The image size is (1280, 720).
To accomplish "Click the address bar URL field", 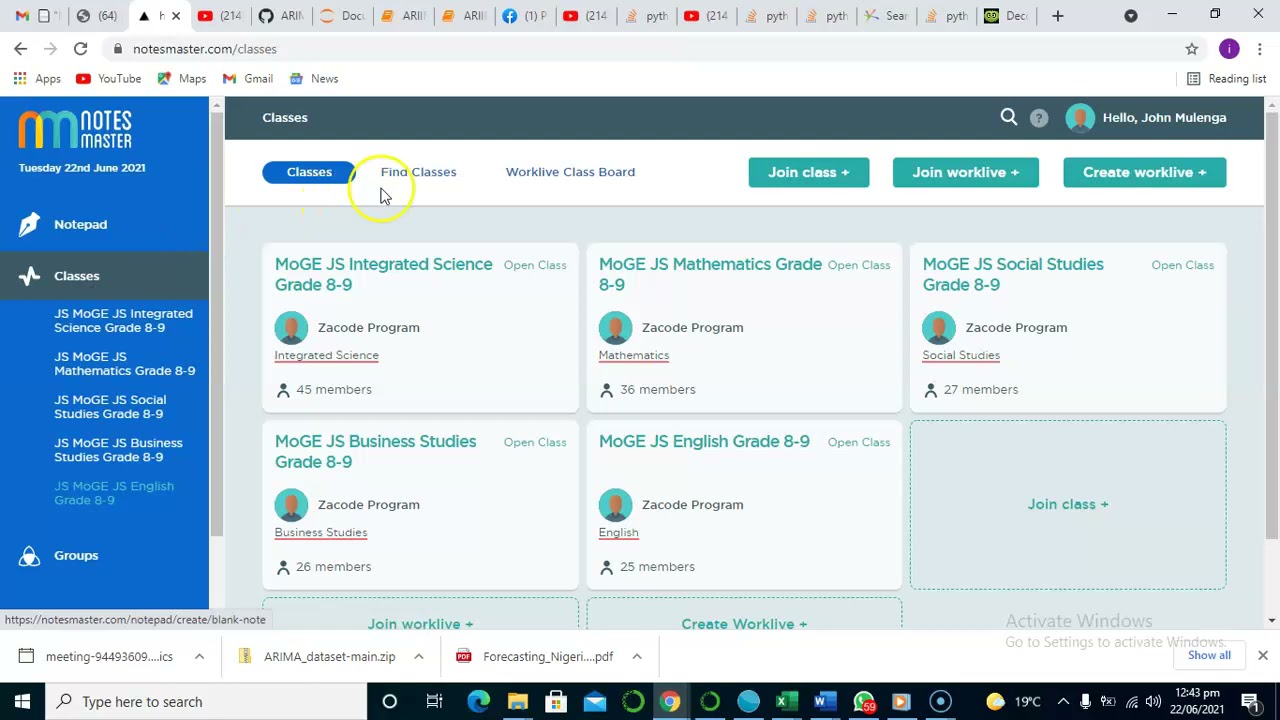I will point(640,48).
